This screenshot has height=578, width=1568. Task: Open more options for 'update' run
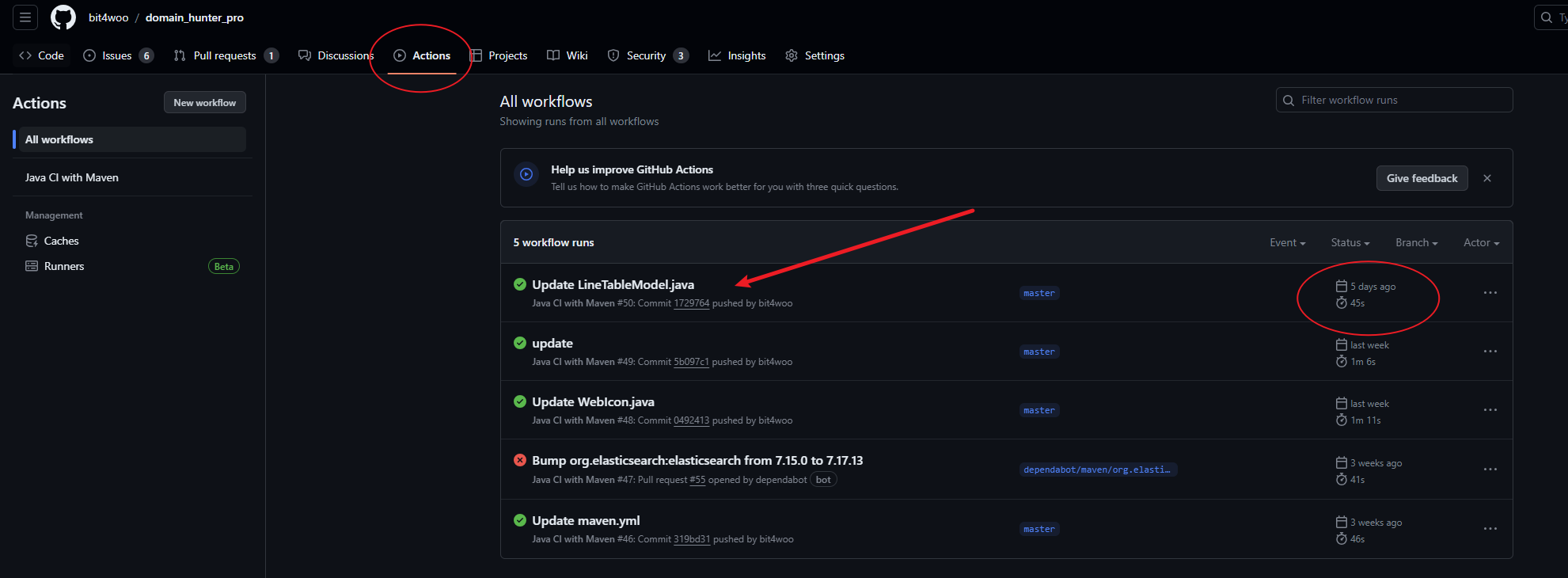(x=1490, y=352)
